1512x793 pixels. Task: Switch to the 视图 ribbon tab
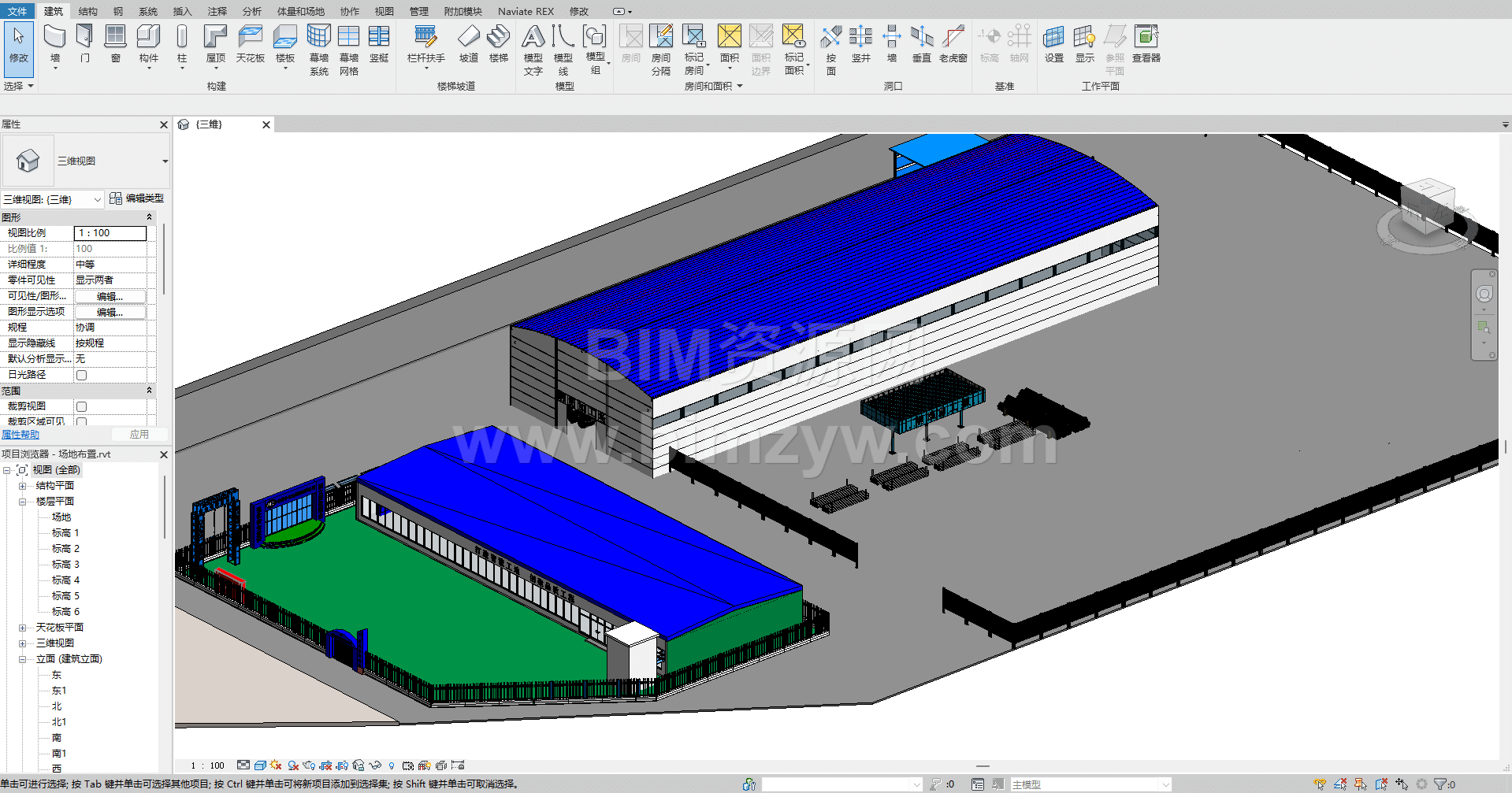pyautogui.click(x=384, y=11)
